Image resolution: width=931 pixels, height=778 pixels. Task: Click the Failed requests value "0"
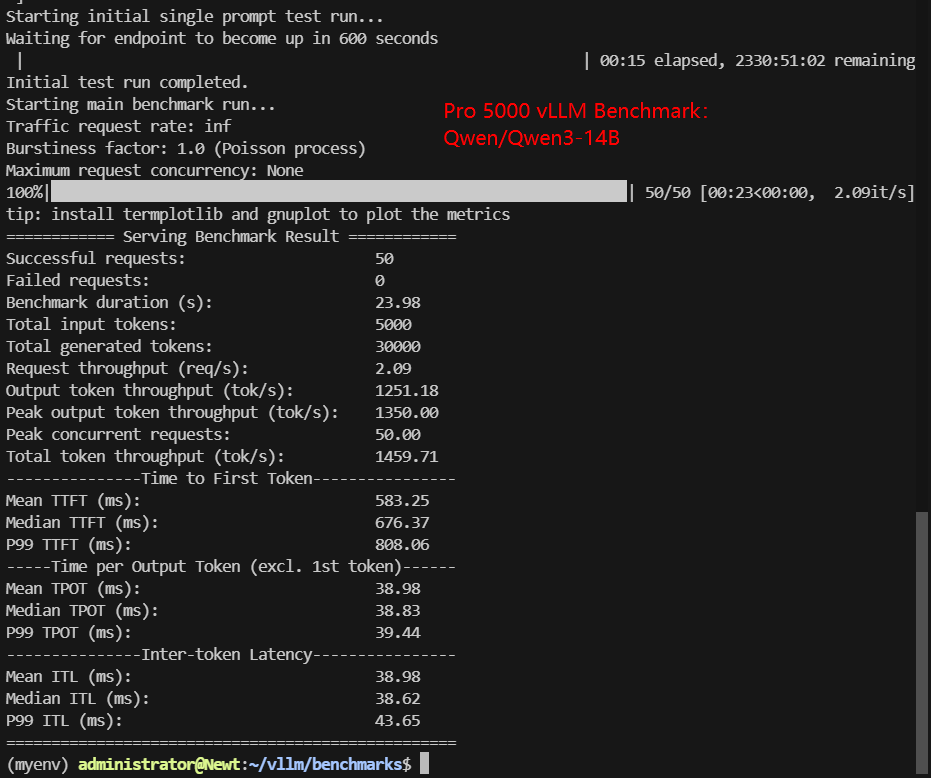click(x=380, y=280)
